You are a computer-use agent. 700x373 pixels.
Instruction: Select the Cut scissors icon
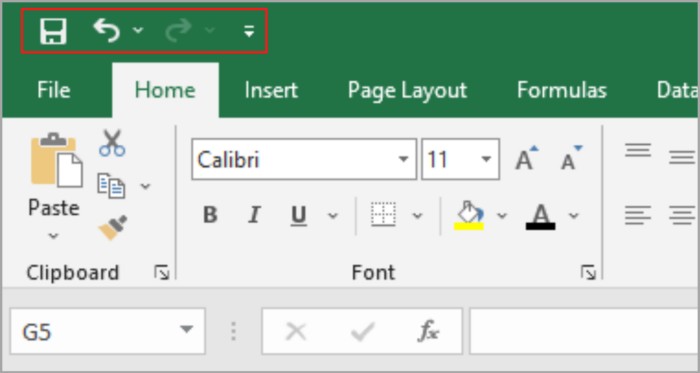point(112,143)
